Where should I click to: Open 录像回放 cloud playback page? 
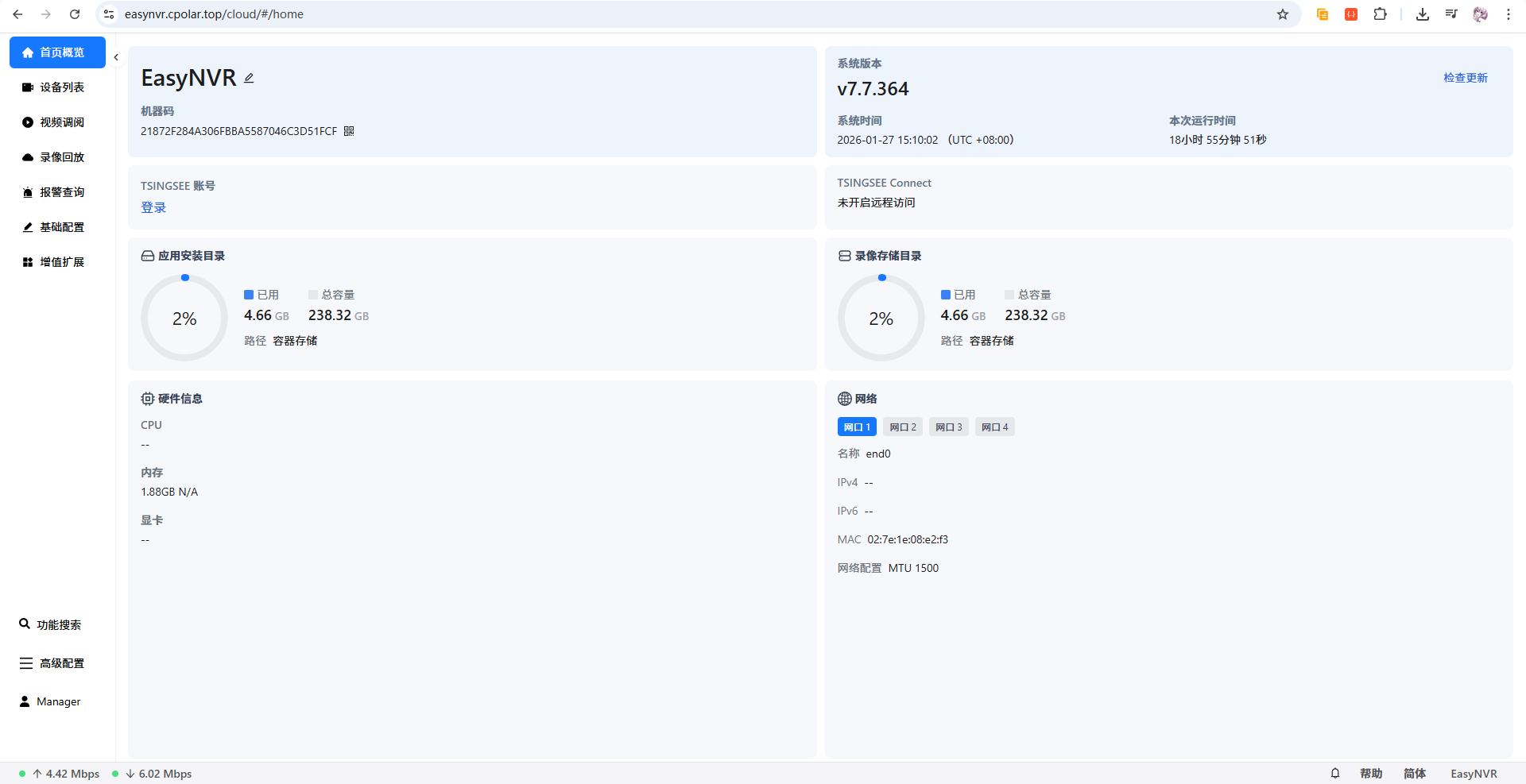[x=57, y=157]
